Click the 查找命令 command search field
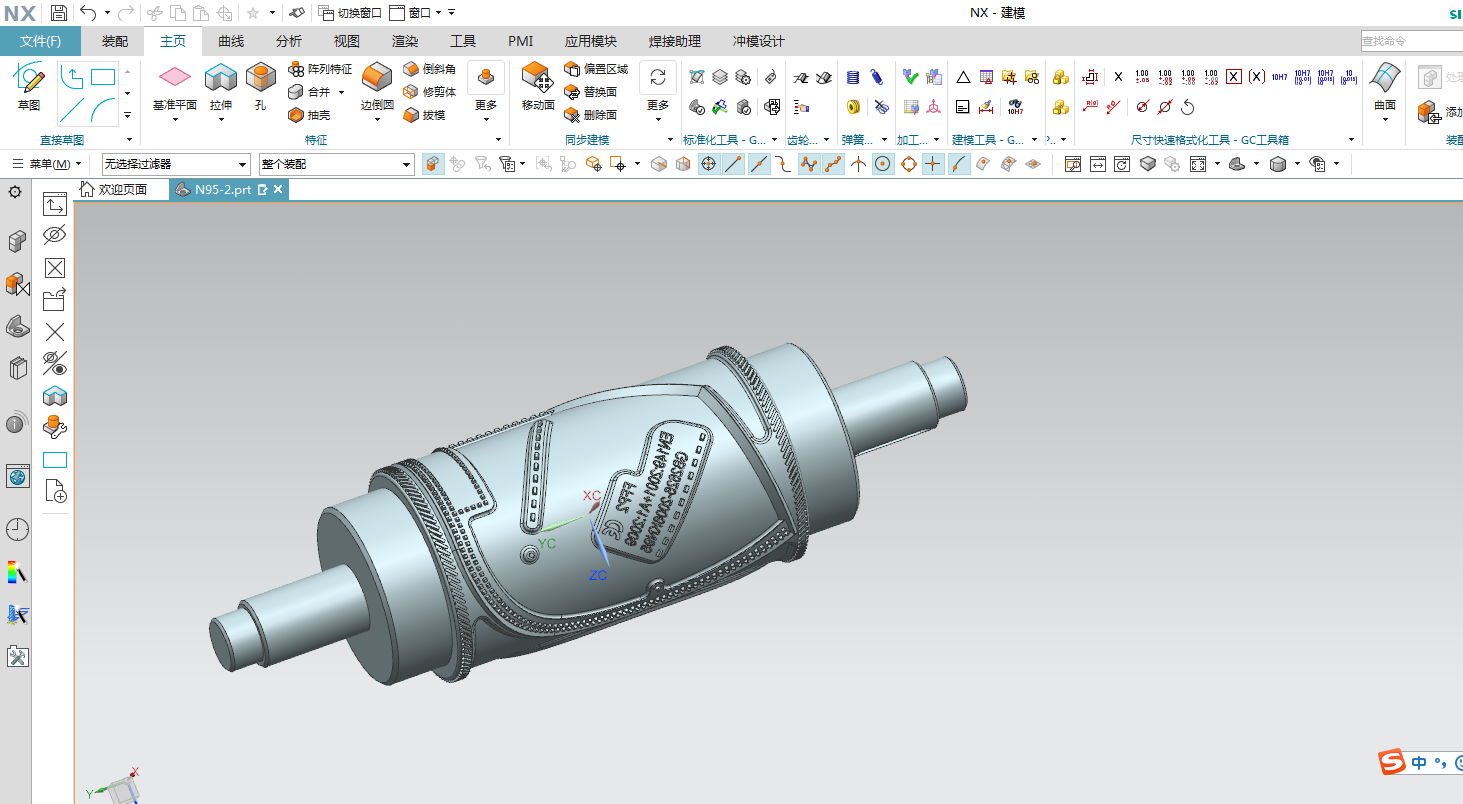The width and height of the screenshot is (1463, 804). click(1411, 41)
